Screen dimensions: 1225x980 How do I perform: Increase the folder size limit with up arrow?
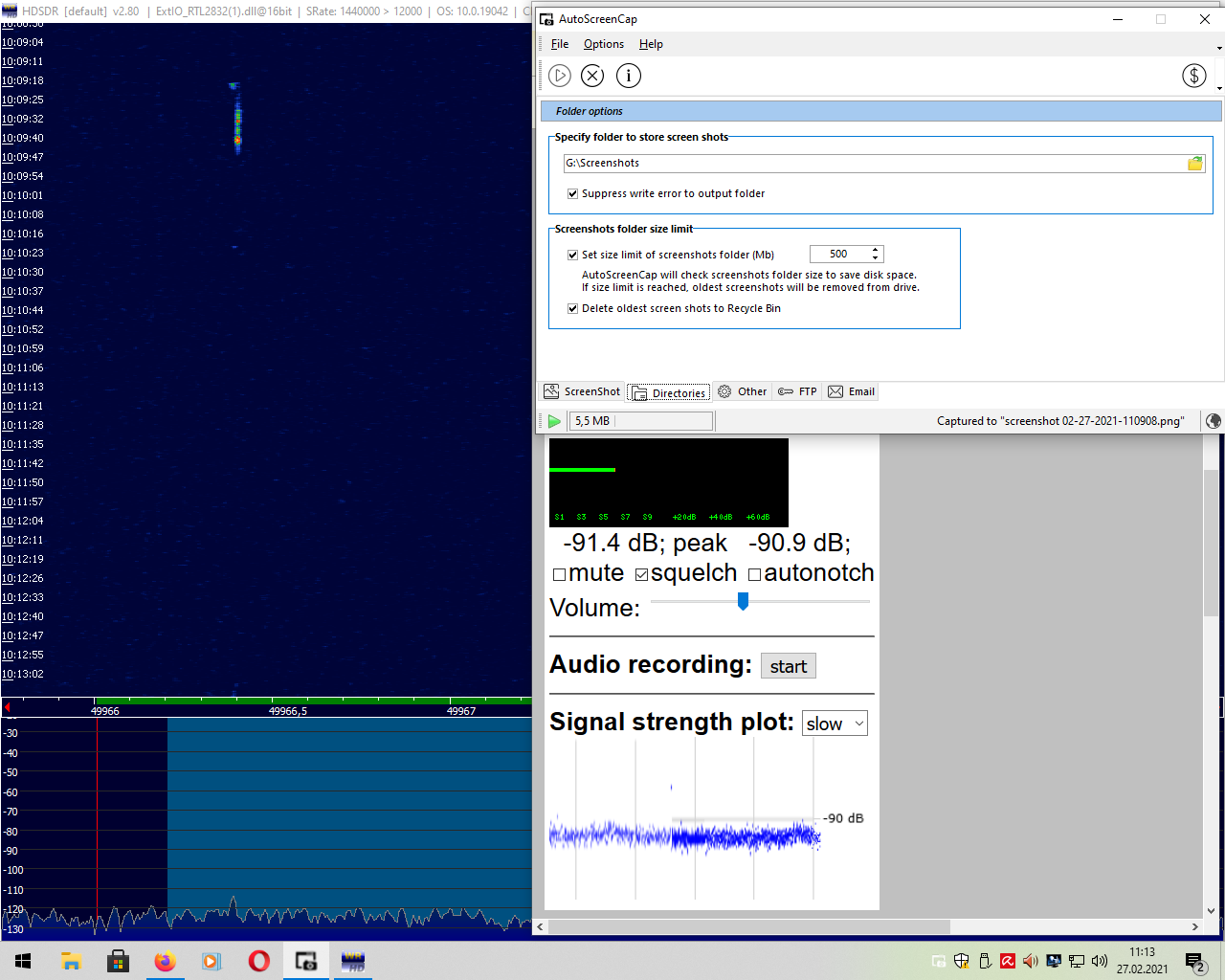click(x=875, y=250)
